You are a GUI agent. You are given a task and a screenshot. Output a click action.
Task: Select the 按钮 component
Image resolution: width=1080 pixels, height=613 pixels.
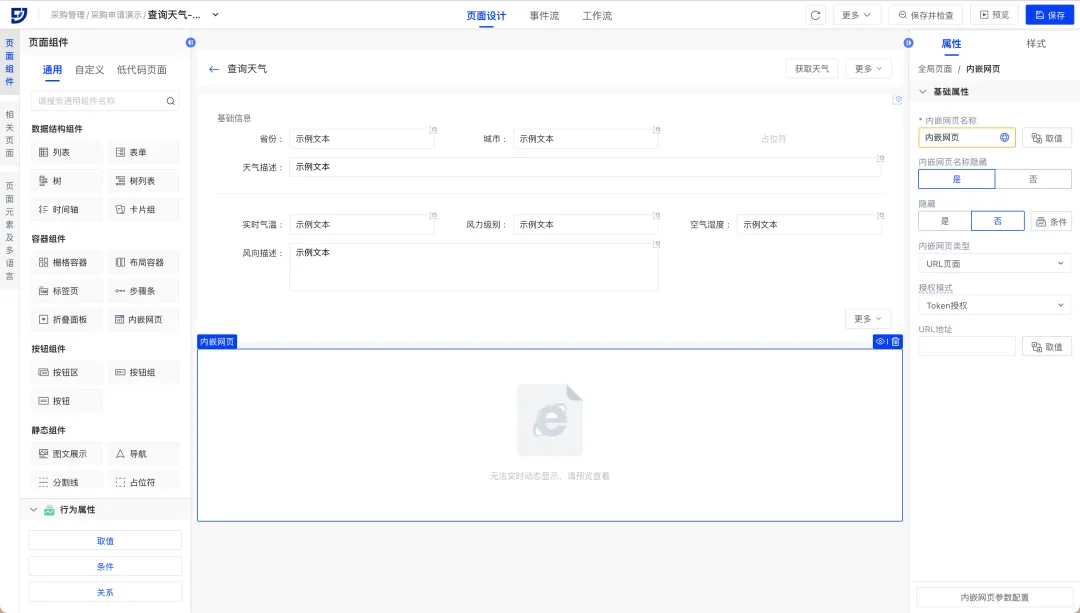[67, 401]
